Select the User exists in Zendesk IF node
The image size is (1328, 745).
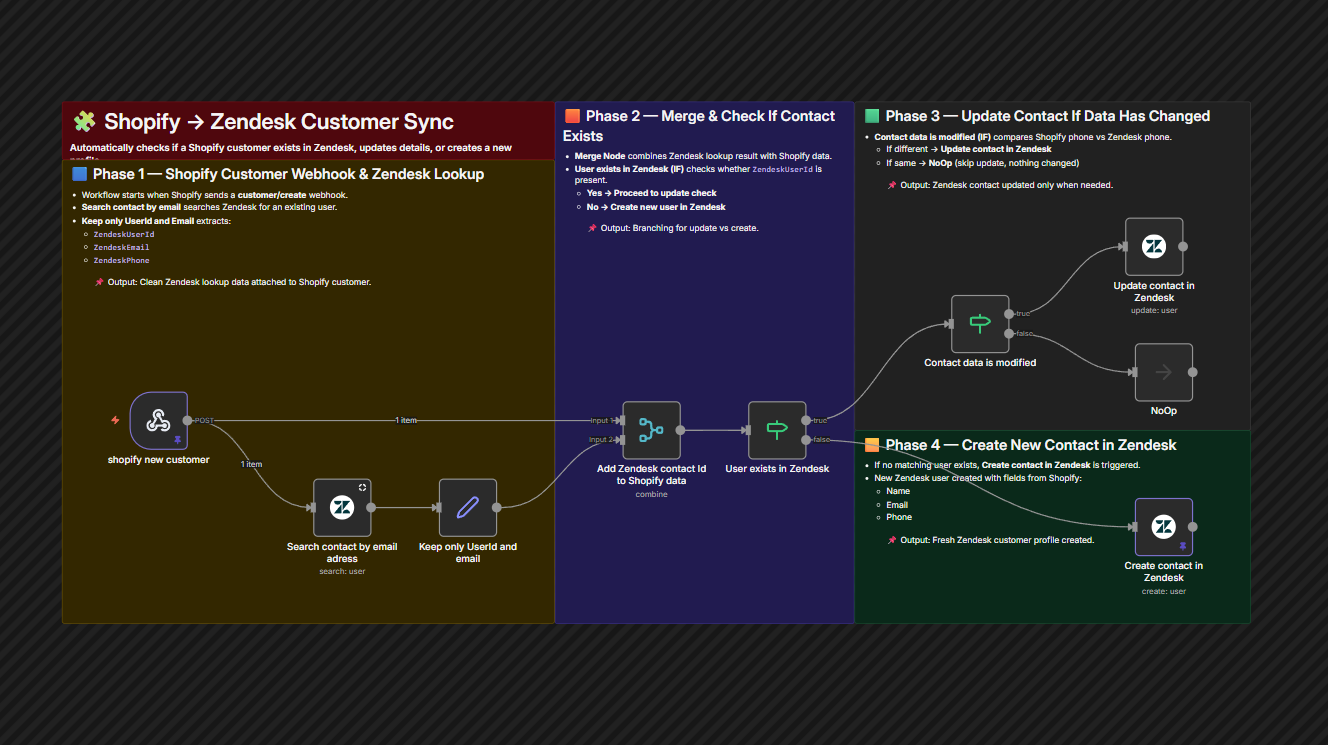point(777,429)
